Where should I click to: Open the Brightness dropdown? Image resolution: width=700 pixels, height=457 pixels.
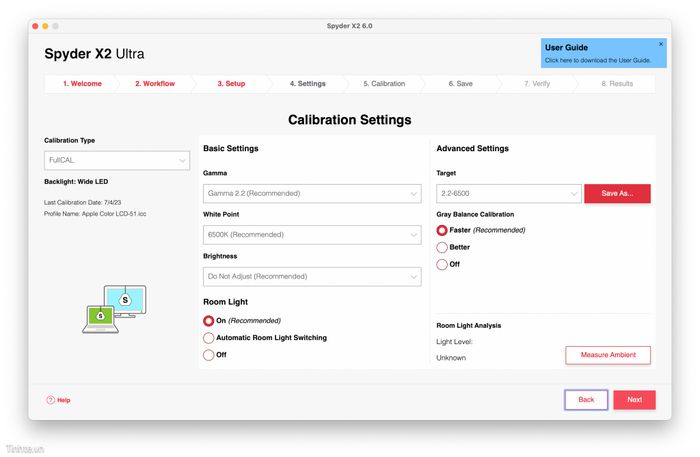click(312, 277)
